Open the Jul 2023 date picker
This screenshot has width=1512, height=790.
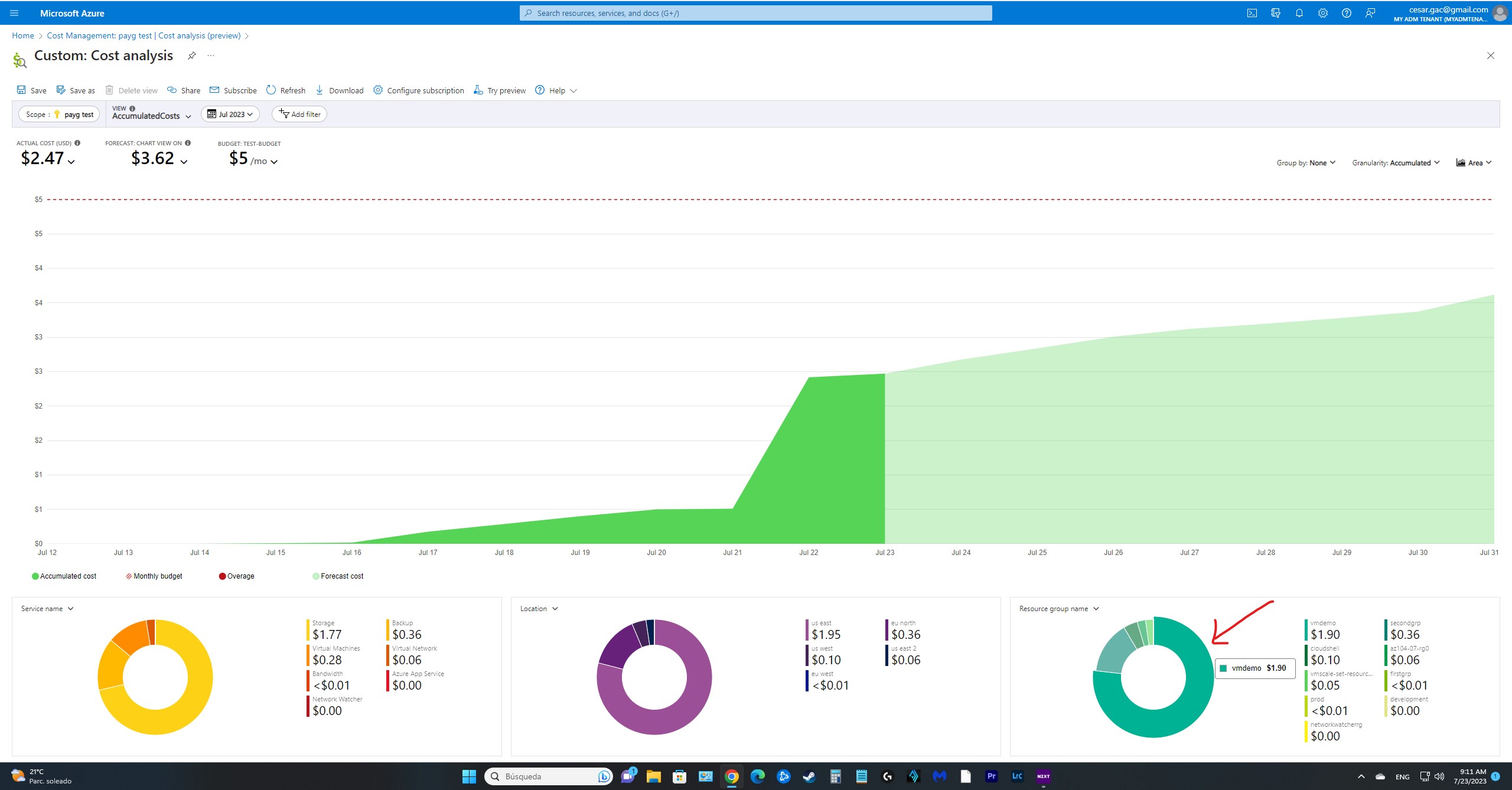tap(230, 115)
